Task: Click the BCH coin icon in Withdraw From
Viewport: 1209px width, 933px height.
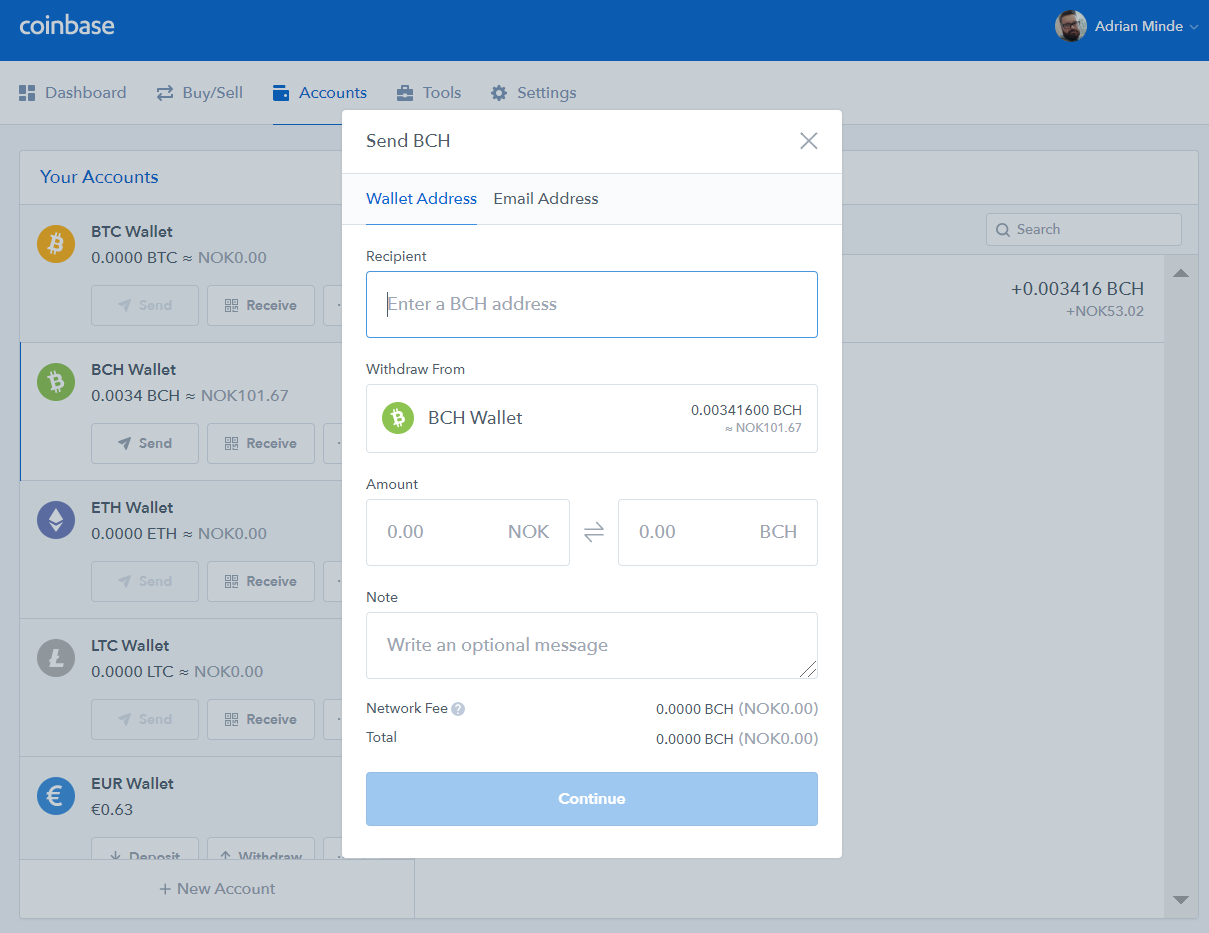Action: (x=398, y=418)
